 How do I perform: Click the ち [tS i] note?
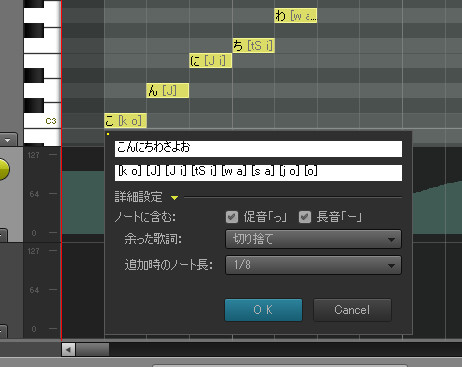tap(253, 45)
